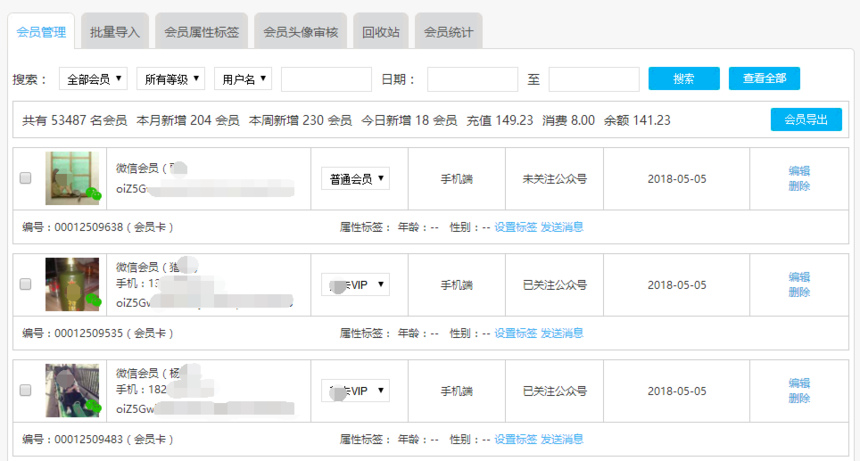
Task: Open the 会员统计 tab
Action: 448,32
